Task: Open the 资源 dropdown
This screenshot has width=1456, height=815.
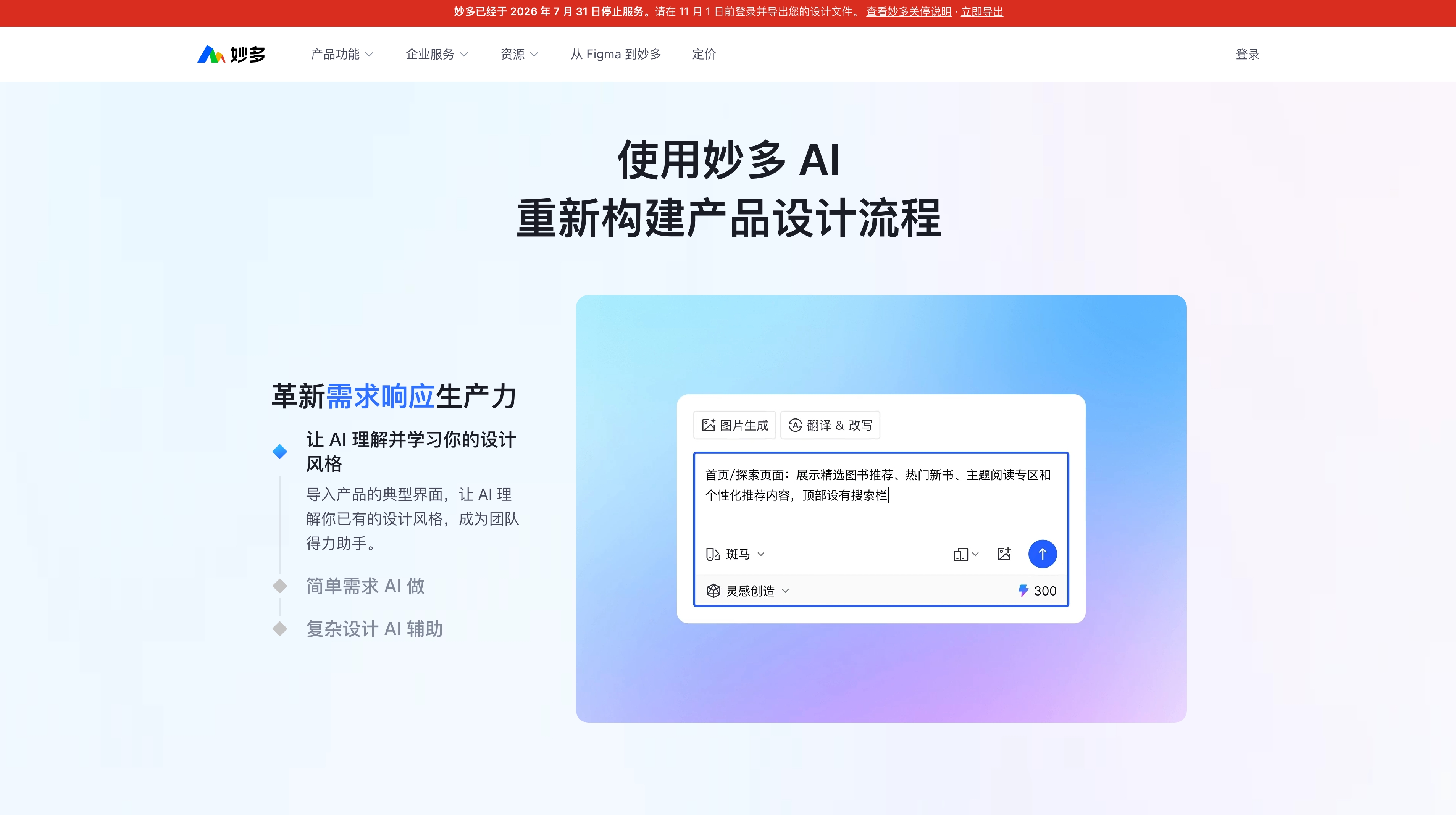Action: tap(519, 54)
